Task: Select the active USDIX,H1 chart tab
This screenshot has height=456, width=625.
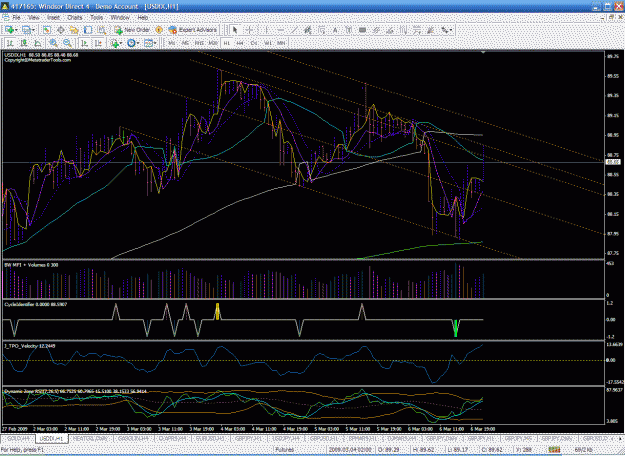Action: point(52,438)
